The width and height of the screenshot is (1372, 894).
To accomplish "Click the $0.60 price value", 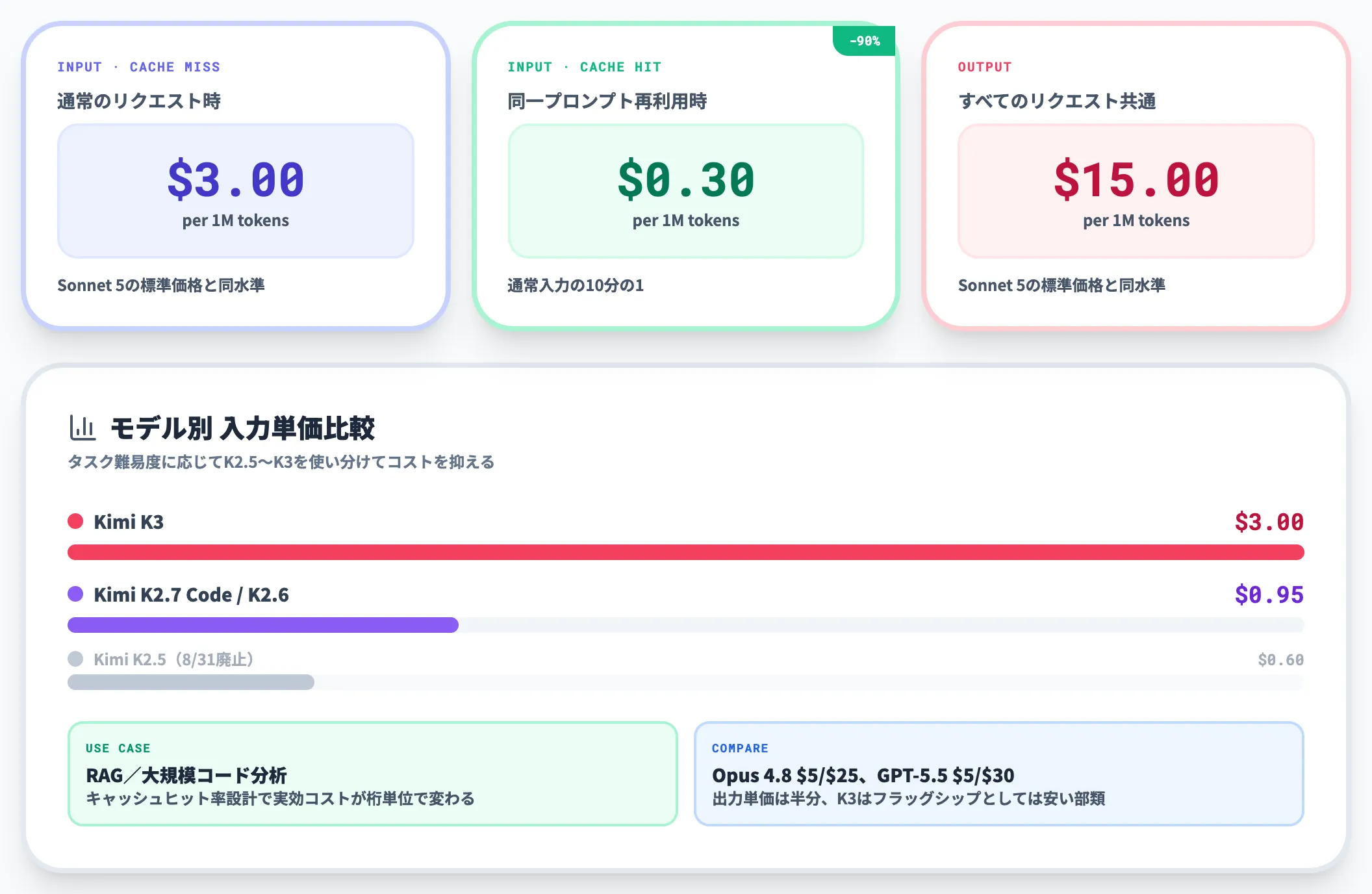I will pyautogui.click(x=1281, y=659).
